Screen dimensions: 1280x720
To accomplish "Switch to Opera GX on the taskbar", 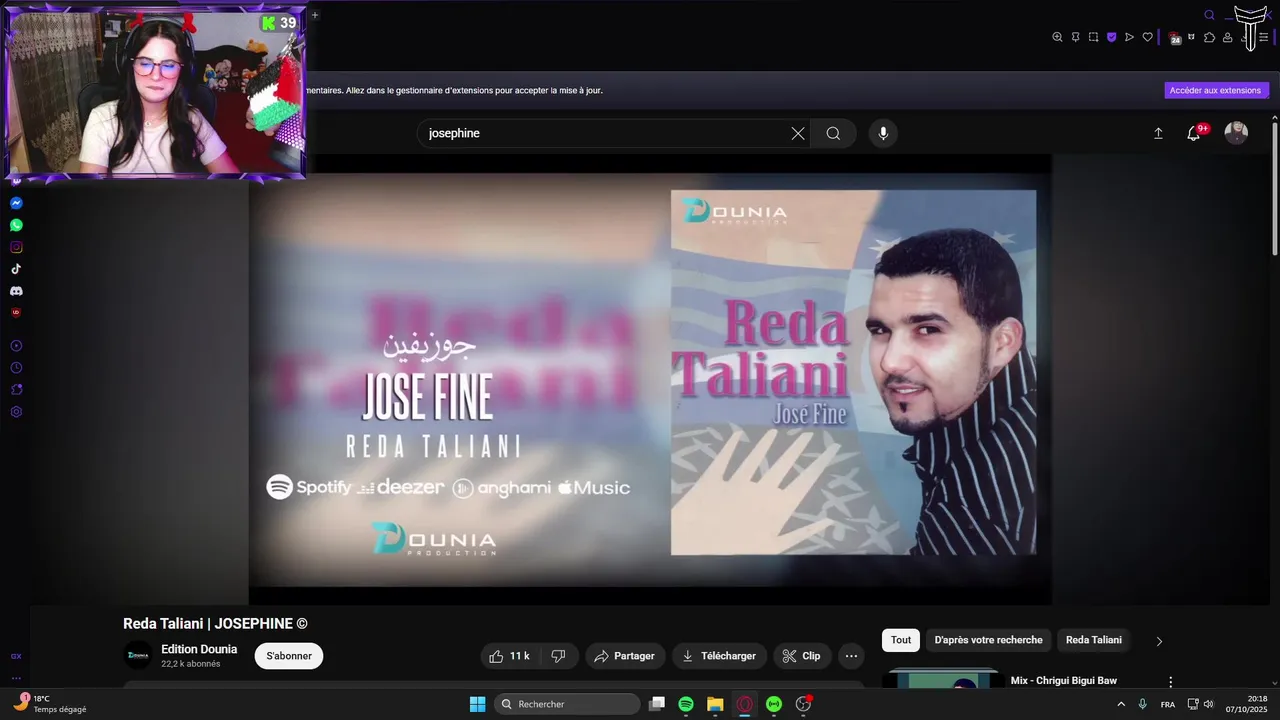I will click(x=744, y=704).
